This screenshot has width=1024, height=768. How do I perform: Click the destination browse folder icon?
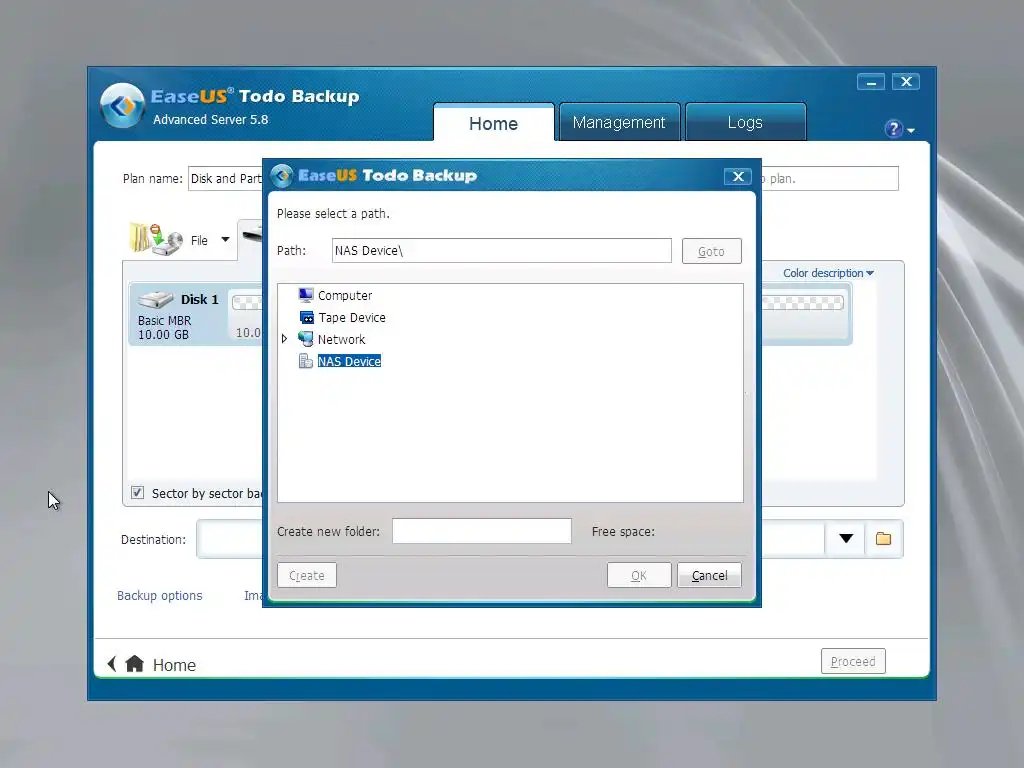[884, 539]
